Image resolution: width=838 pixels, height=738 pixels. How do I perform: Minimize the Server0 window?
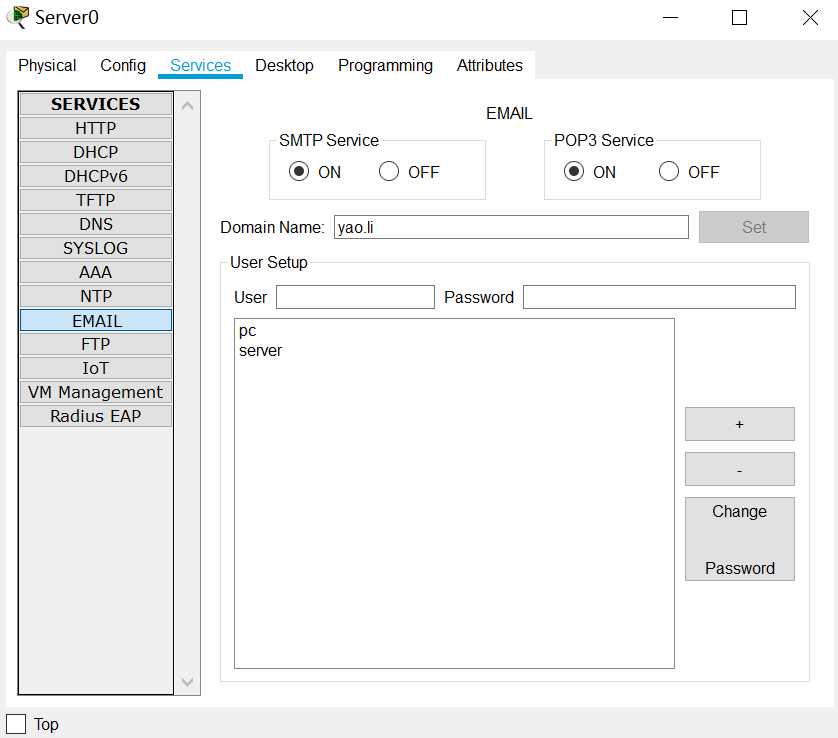click(x=670, y=18)
